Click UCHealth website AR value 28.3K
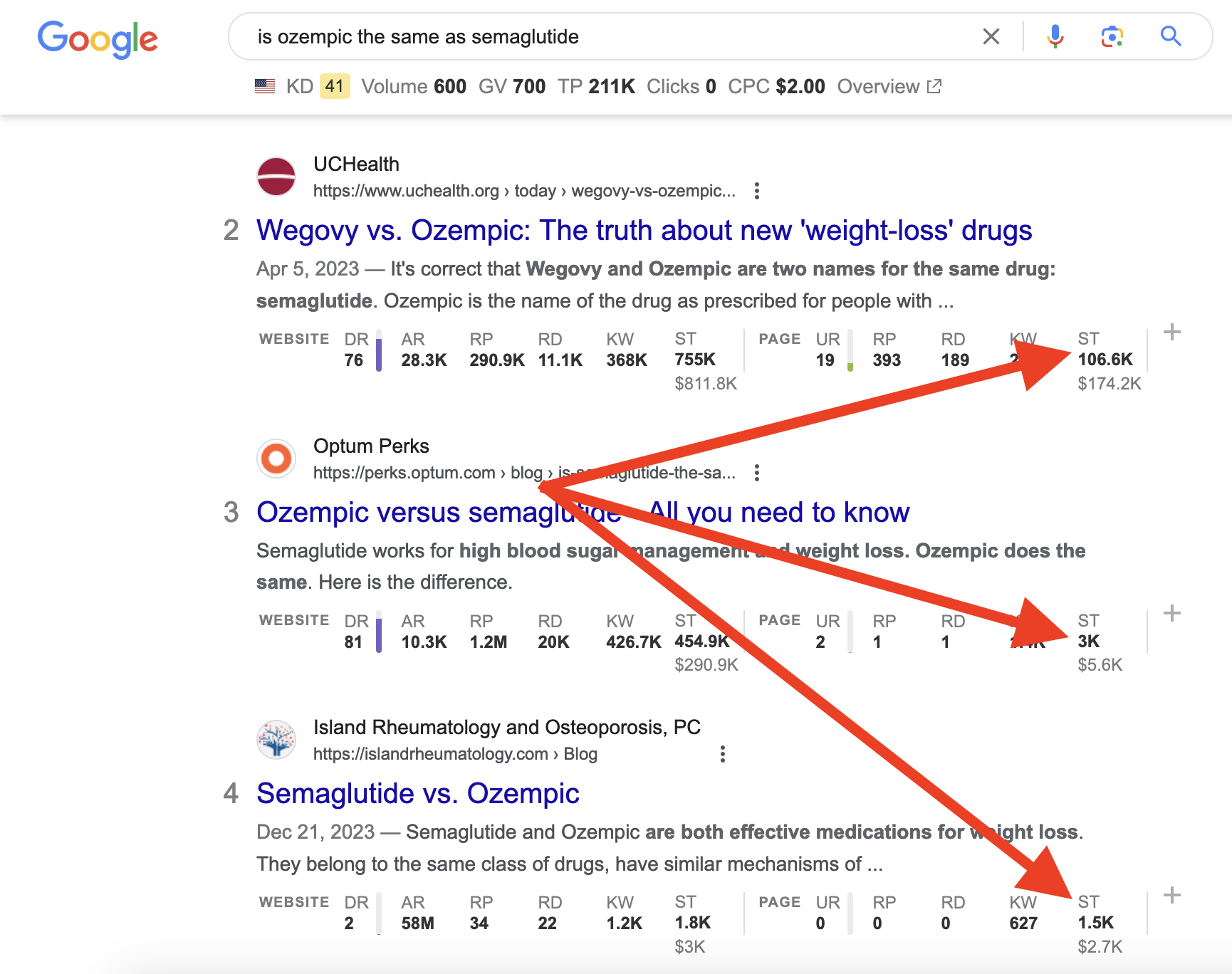1232x974 pixels. tap(424, 360)
